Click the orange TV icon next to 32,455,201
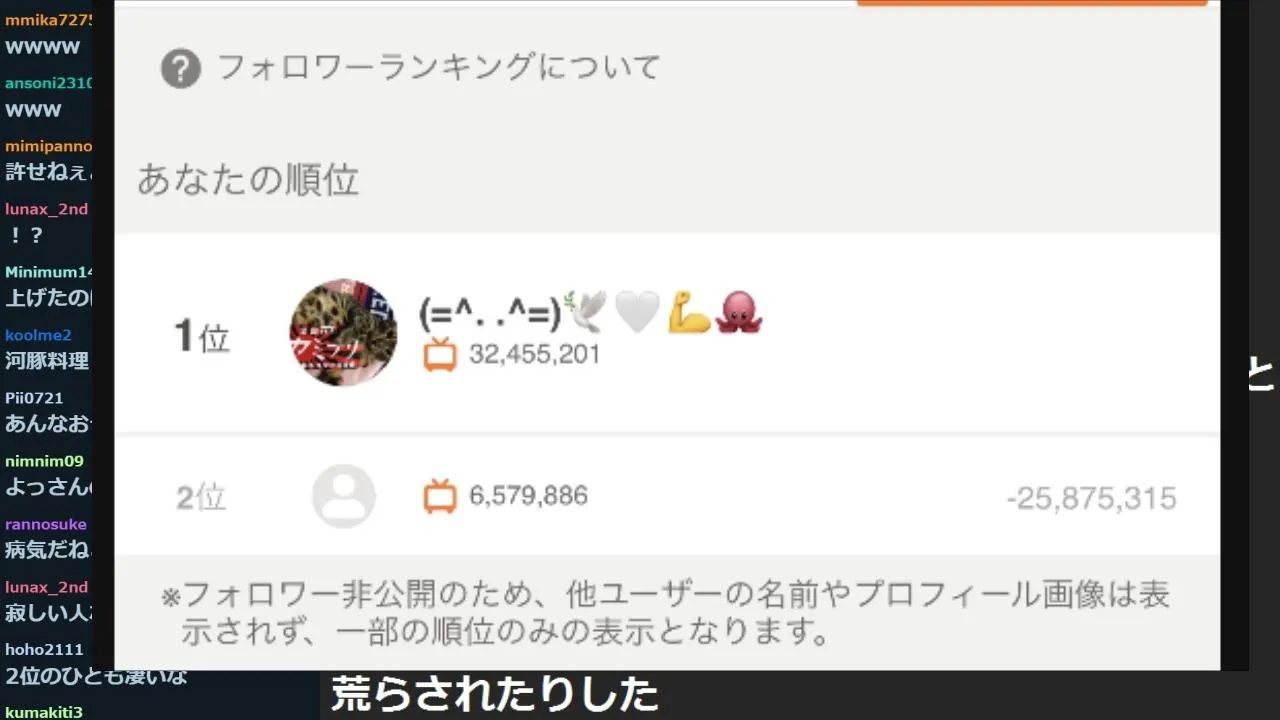1280x720 pixels. tap(440, 355)
